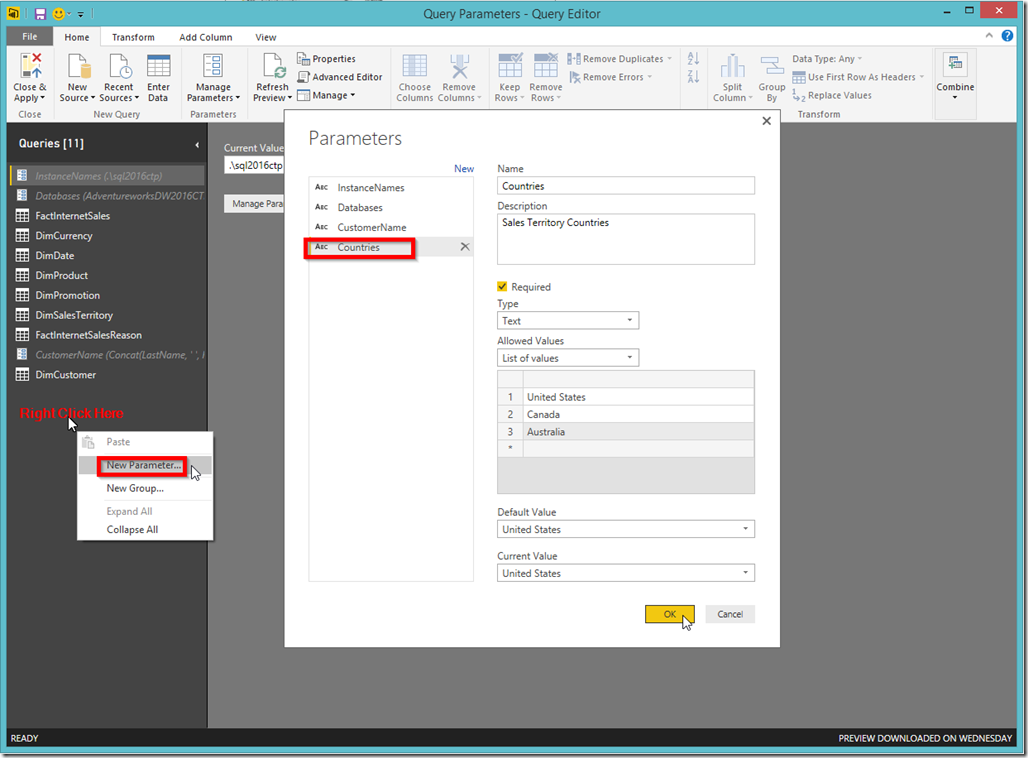Switch to the View tab
The width and height of the screenshot is (1028, 758).
click(266, 37)
